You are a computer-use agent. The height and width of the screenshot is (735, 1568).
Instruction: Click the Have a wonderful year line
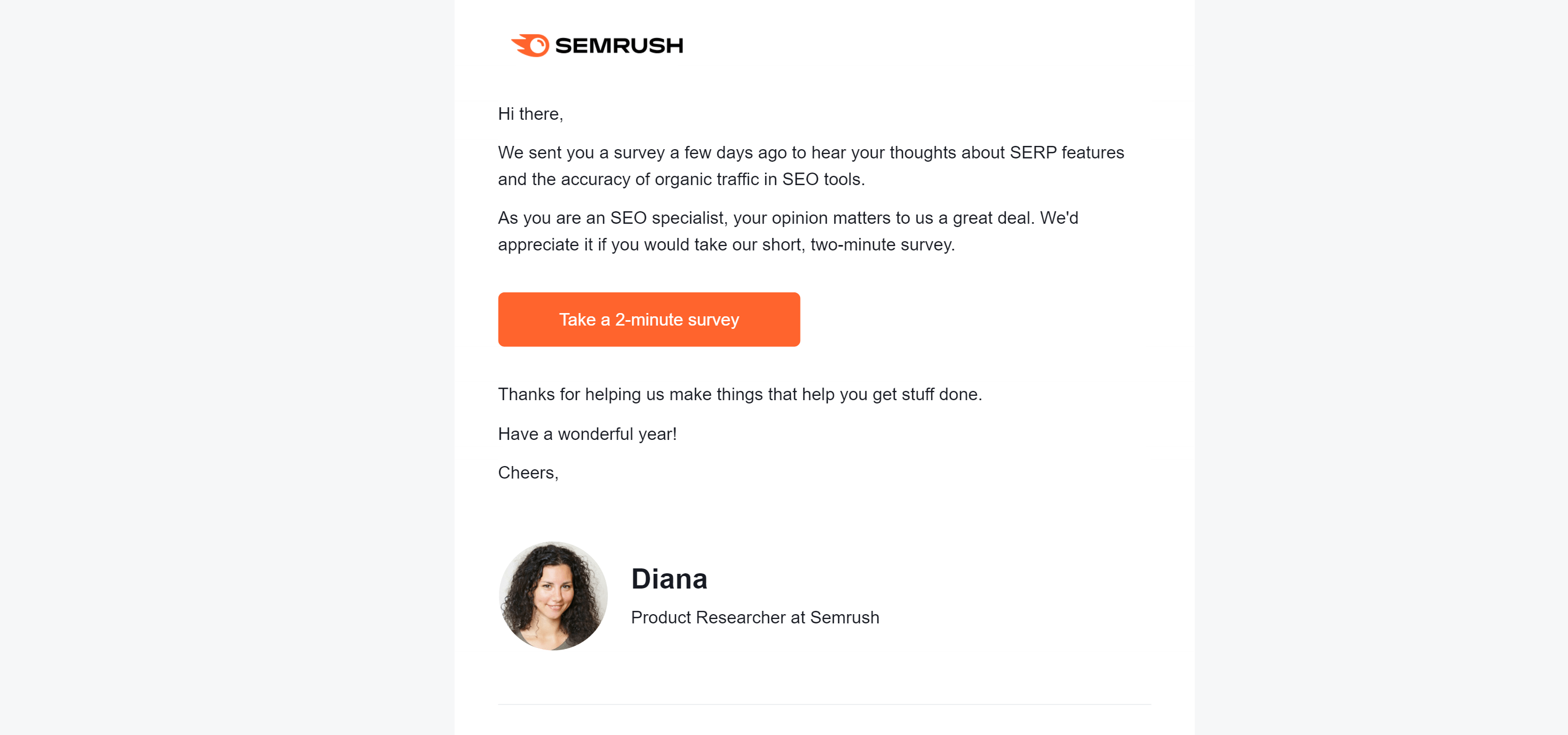tap(587, 434)
